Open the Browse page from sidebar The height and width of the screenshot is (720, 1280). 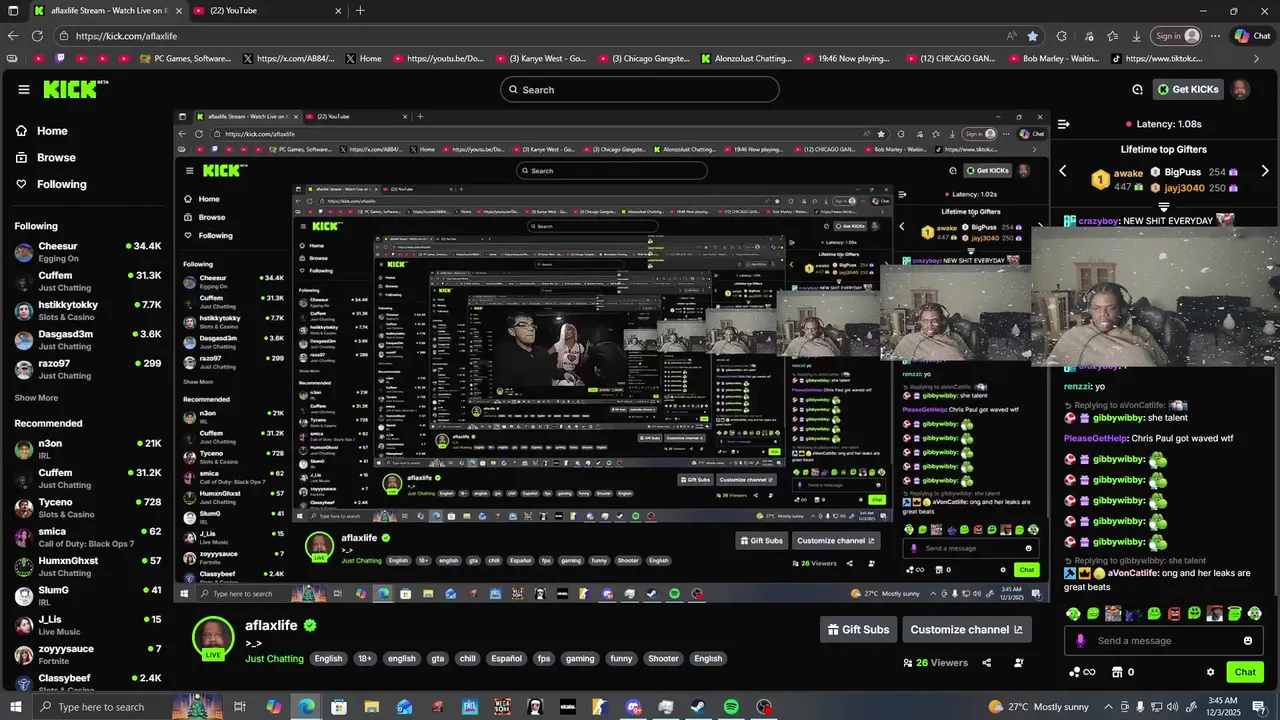point(56,157)
